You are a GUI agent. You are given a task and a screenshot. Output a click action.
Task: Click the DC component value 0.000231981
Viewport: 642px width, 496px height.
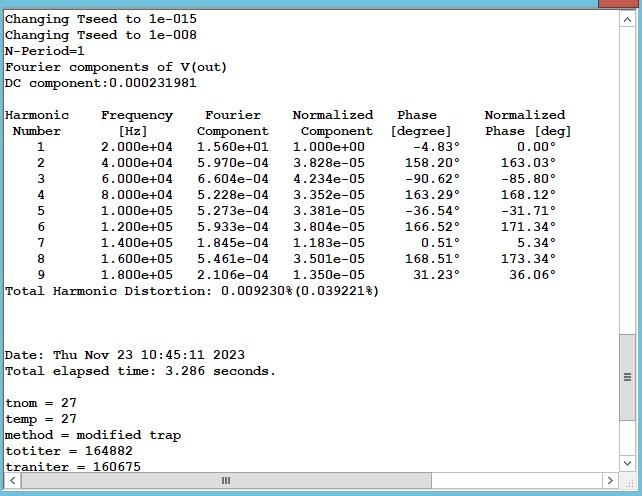(x=153, y=83)
